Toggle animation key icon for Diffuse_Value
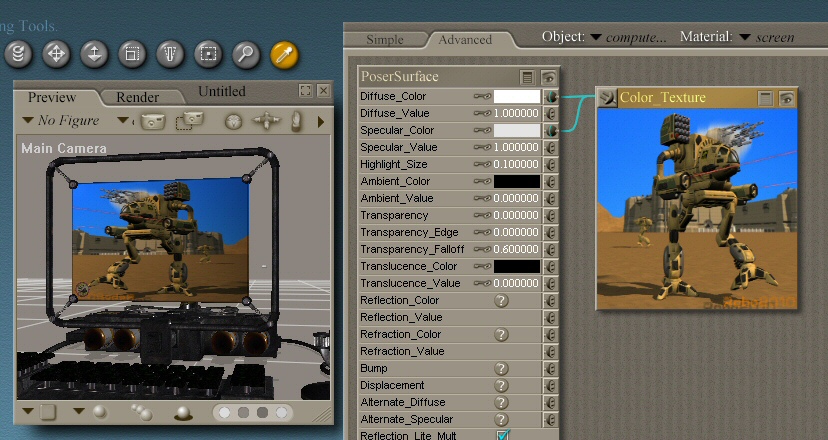The width and height of the screenshot is (828, 440). [482, 113]
